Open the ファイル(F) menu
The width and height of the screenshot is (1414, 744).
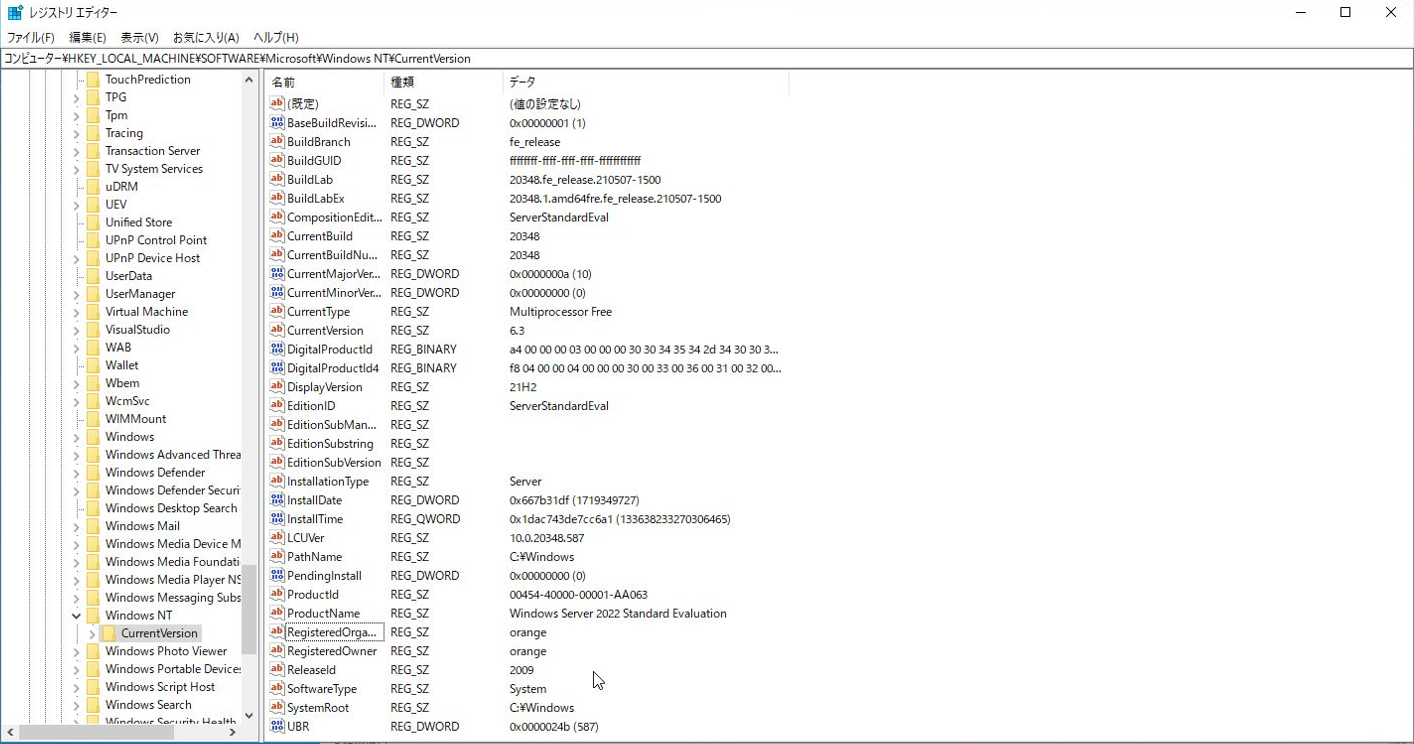point(31,37)
